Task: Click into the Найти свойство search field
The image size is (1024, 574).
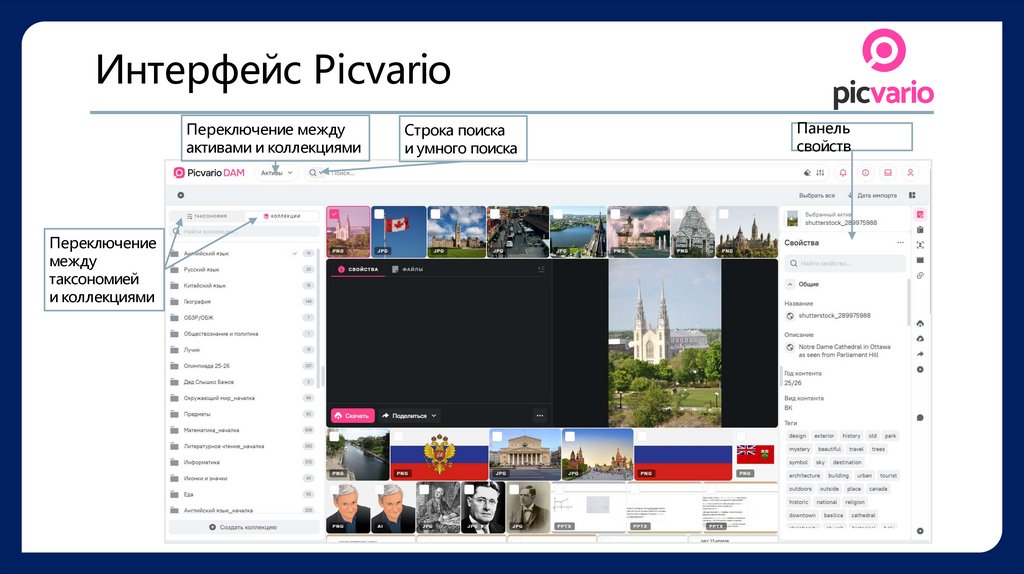Action: coord(845,263)
